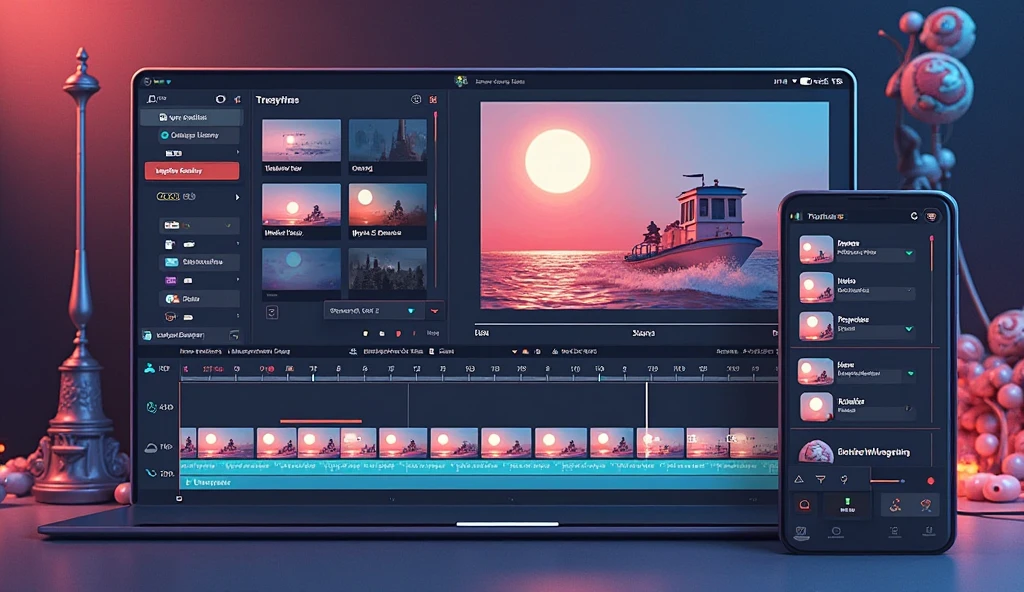1024x592 pixels.
Task: Click the red outlined circle button on phone
Action: [x=805, y=504]
